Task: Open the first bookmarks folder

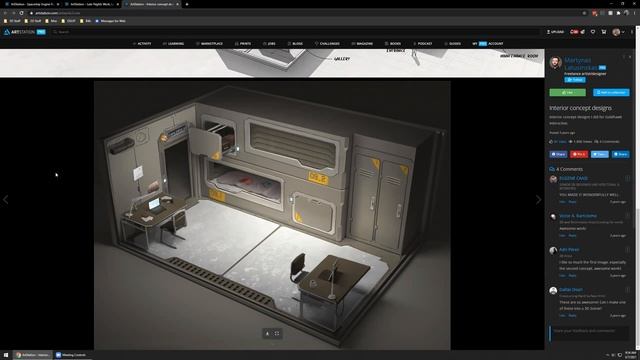Action: 12,21
